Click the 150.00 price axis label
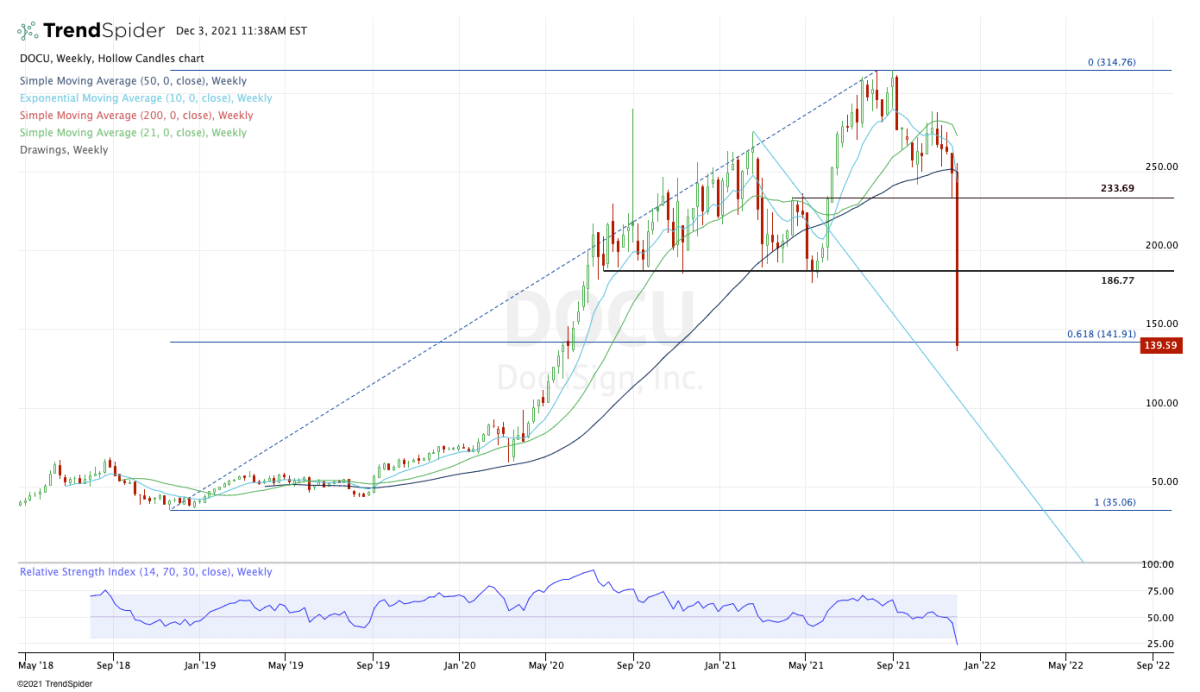 tap(1162, 323)
